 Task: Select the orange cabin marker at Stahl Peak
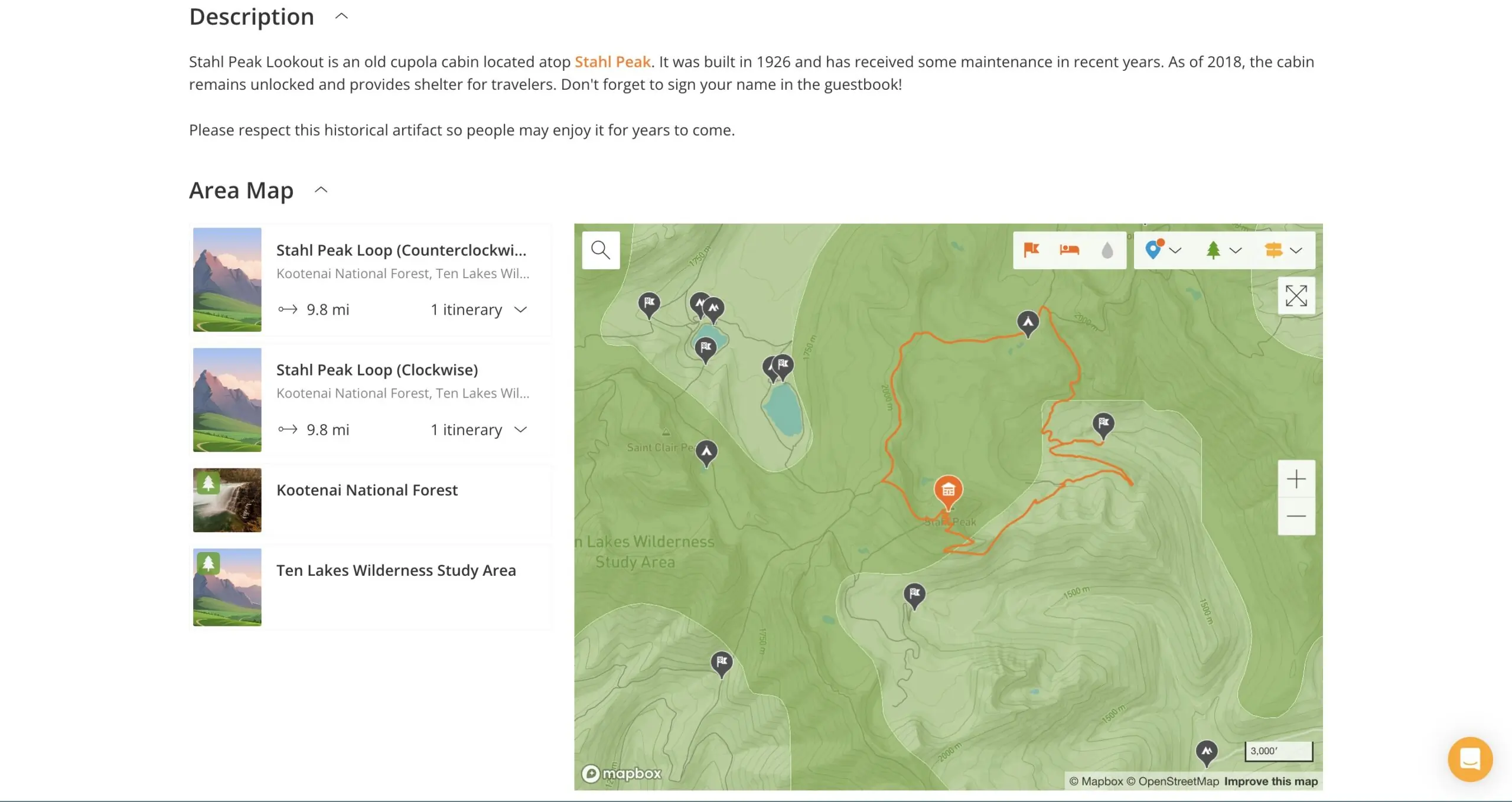pos(948,489)
